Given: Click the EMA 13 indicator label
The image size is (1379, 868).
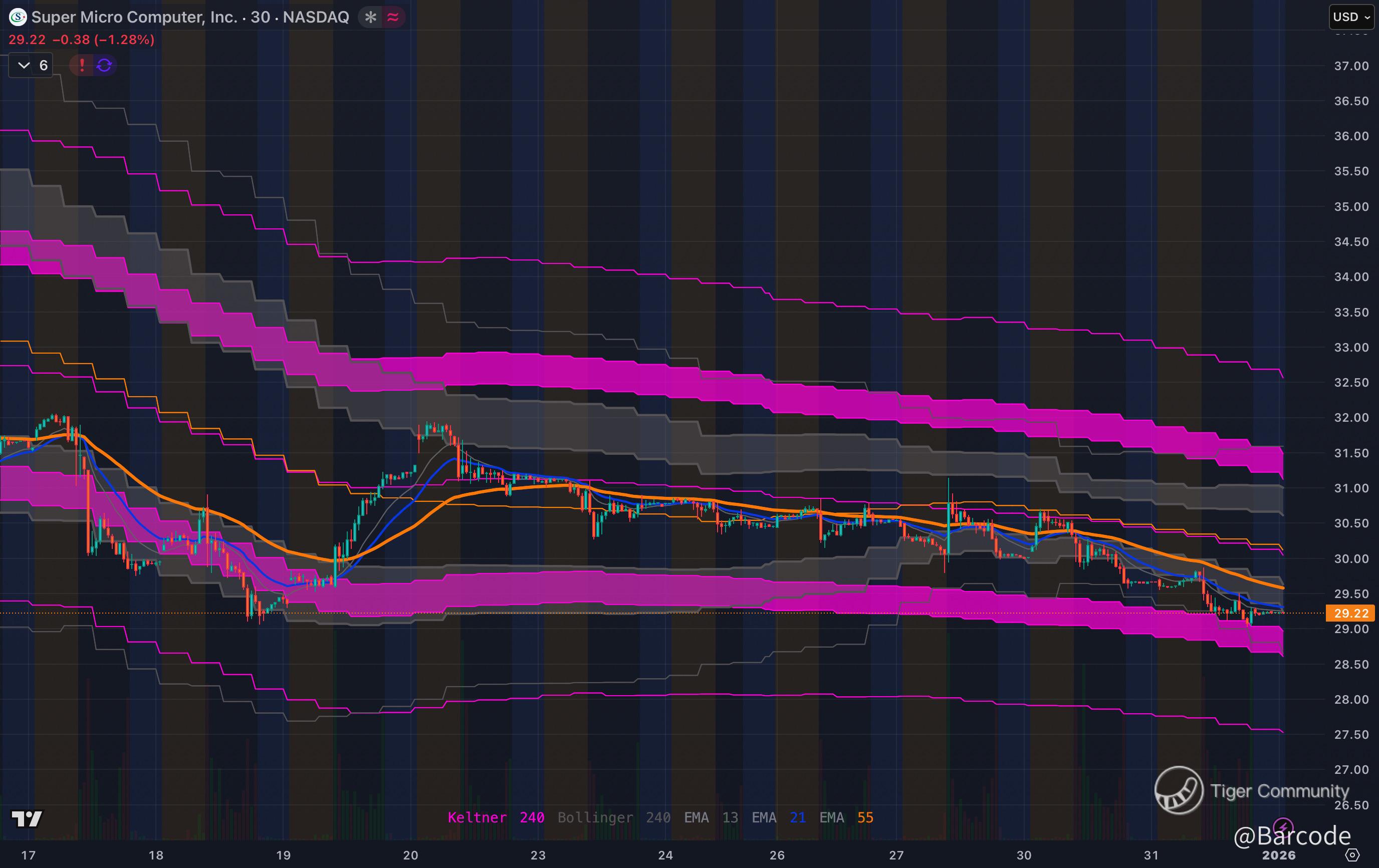Looking at the screenshot, I should click(x=711, y=817).
